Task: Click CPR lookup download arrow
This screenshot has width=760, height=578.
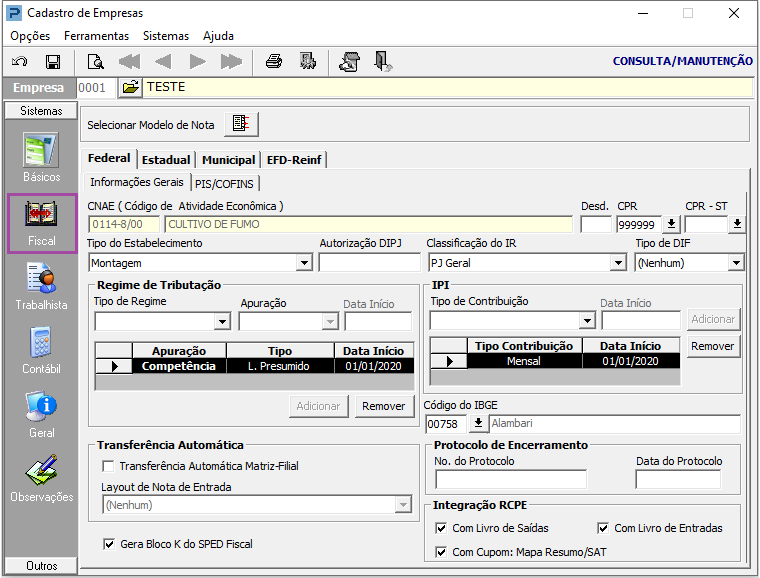Action: 671,224
